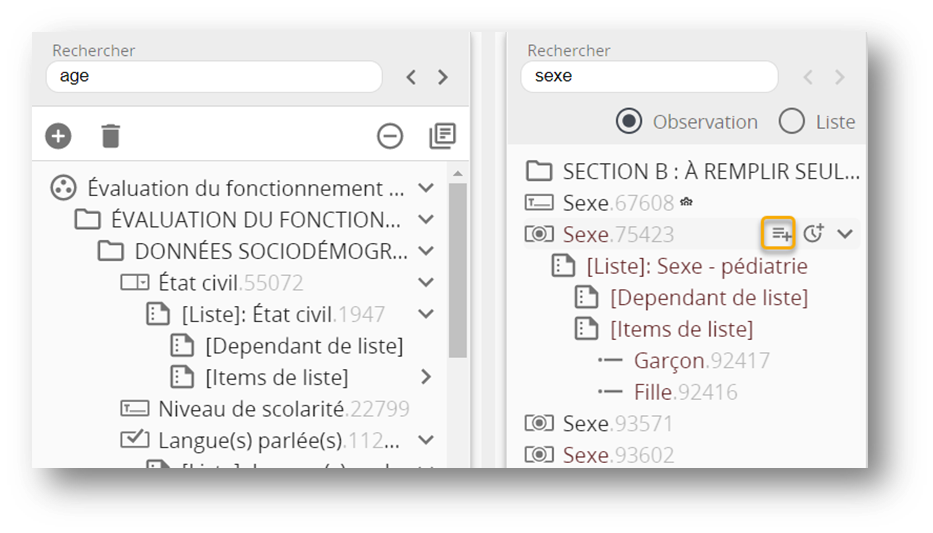Go to next search result in left panel
Viewport: 933px width, 533px height.
(x=443, y=77)
